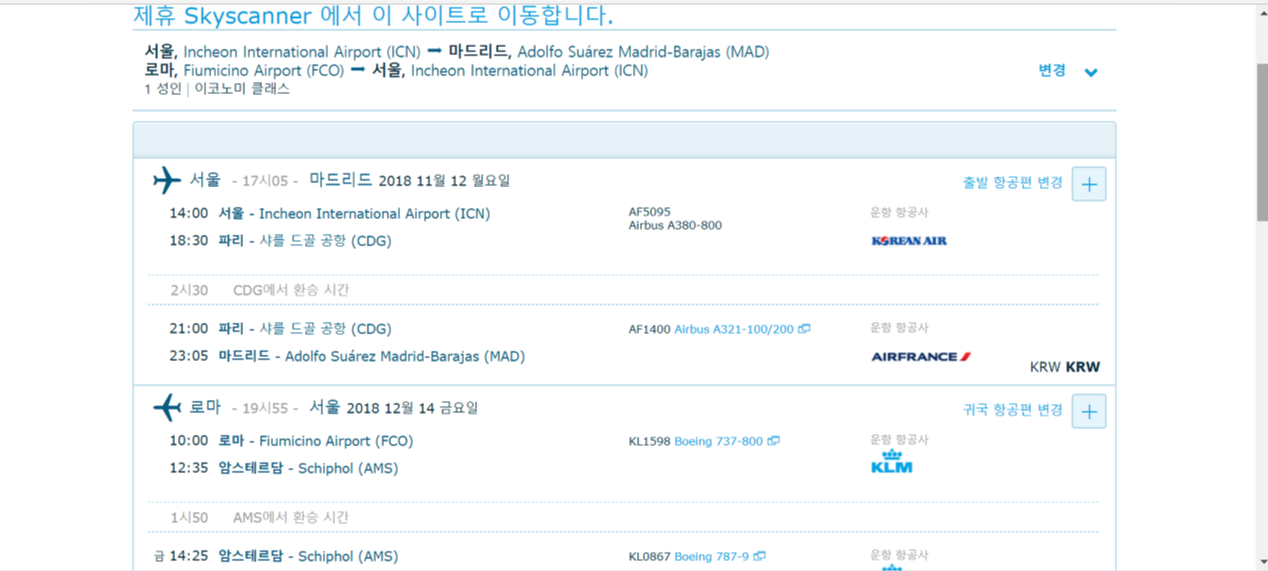Screen dimensions: 1268x571
Task: Open the plus button beside 귀국 항공편 변경
Action: tap(1089, 411)
